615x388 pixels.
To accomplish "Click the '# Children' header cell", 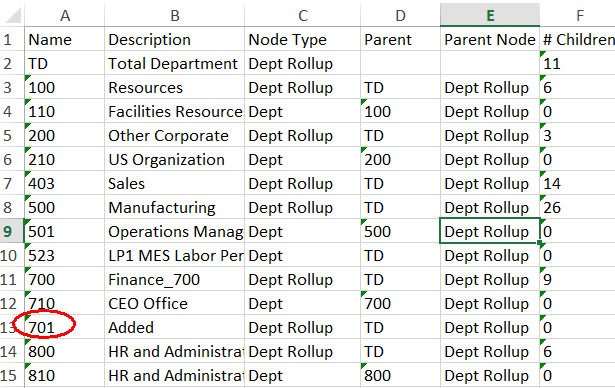I will pyautogui.click(x=577, y=40).
